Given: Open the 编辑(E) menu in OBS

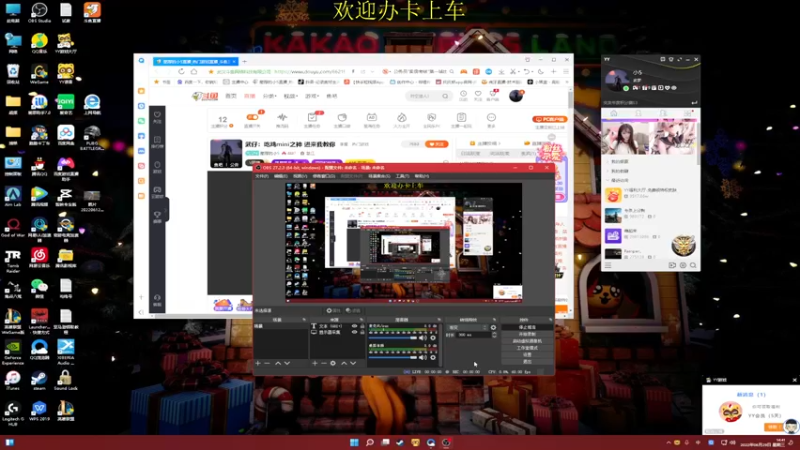Looking at the screenshot, I should click(x=281, y=176).
